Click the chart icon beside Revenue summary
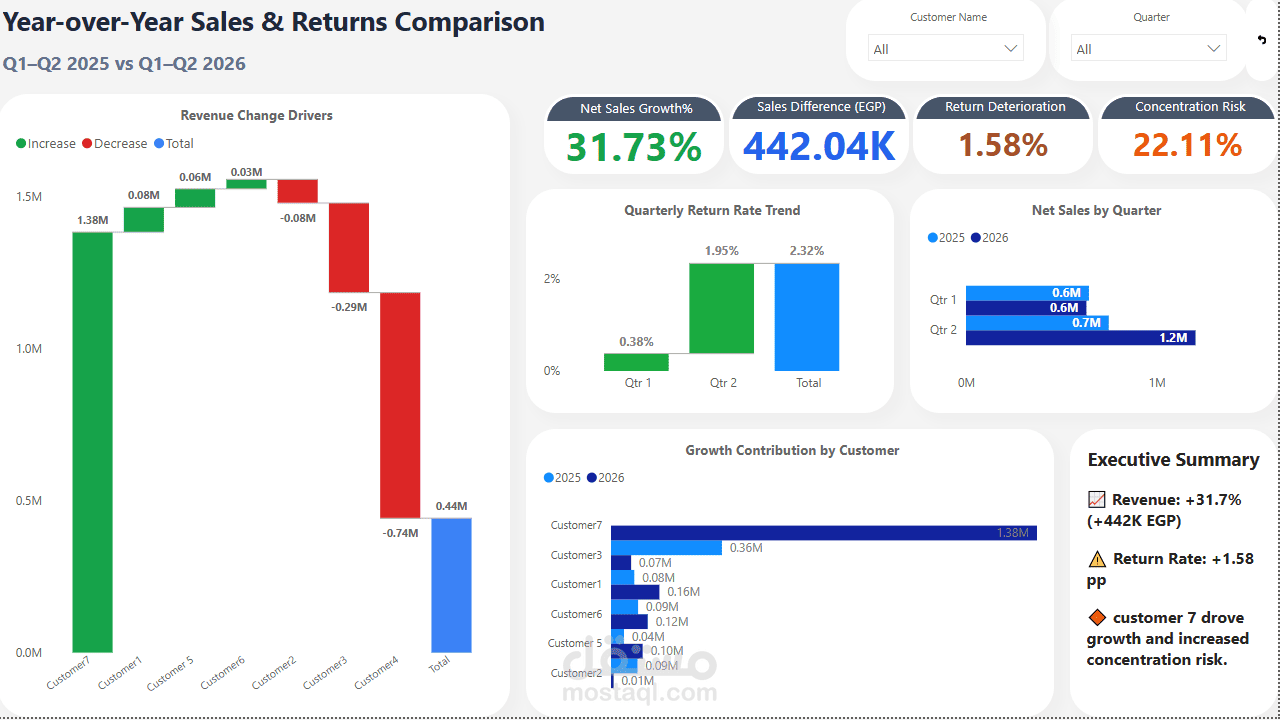This screenshot has height=720, width=1280. [1096, 499]
